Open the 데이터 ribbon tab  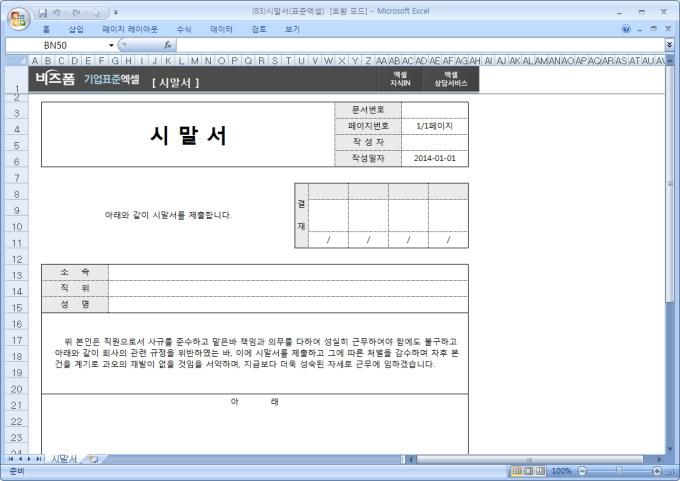[x=221, y=29]
